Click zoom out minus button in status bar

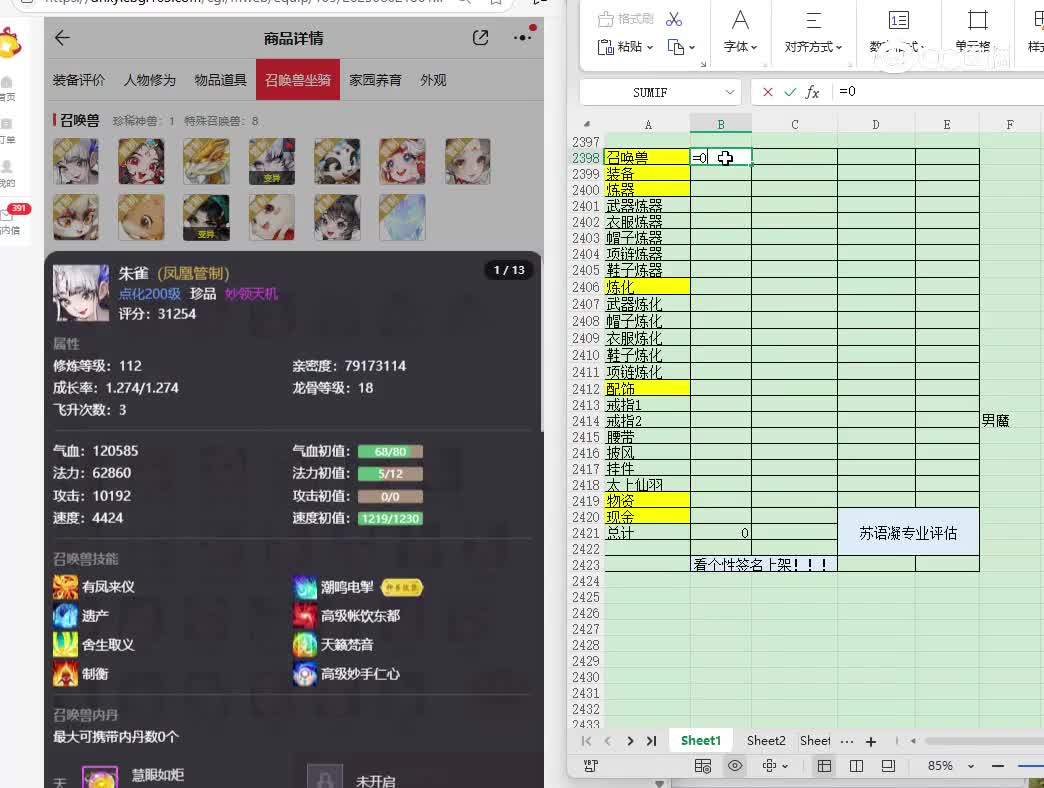(x=997, y=766)
